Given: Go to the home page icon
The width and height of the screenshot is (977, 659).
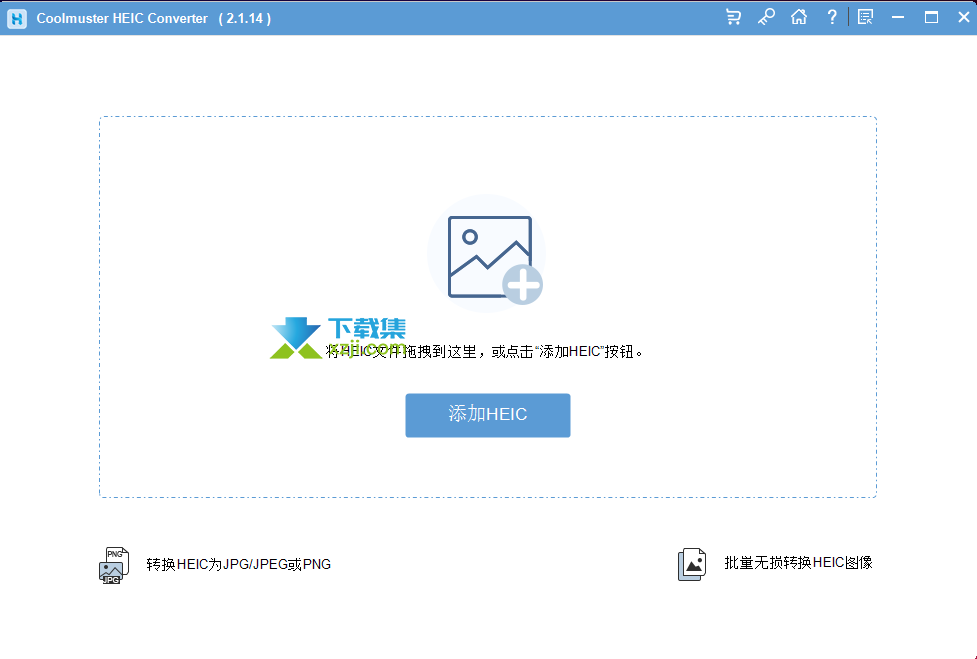Looking at the screenshot, I should click(799, 17).
